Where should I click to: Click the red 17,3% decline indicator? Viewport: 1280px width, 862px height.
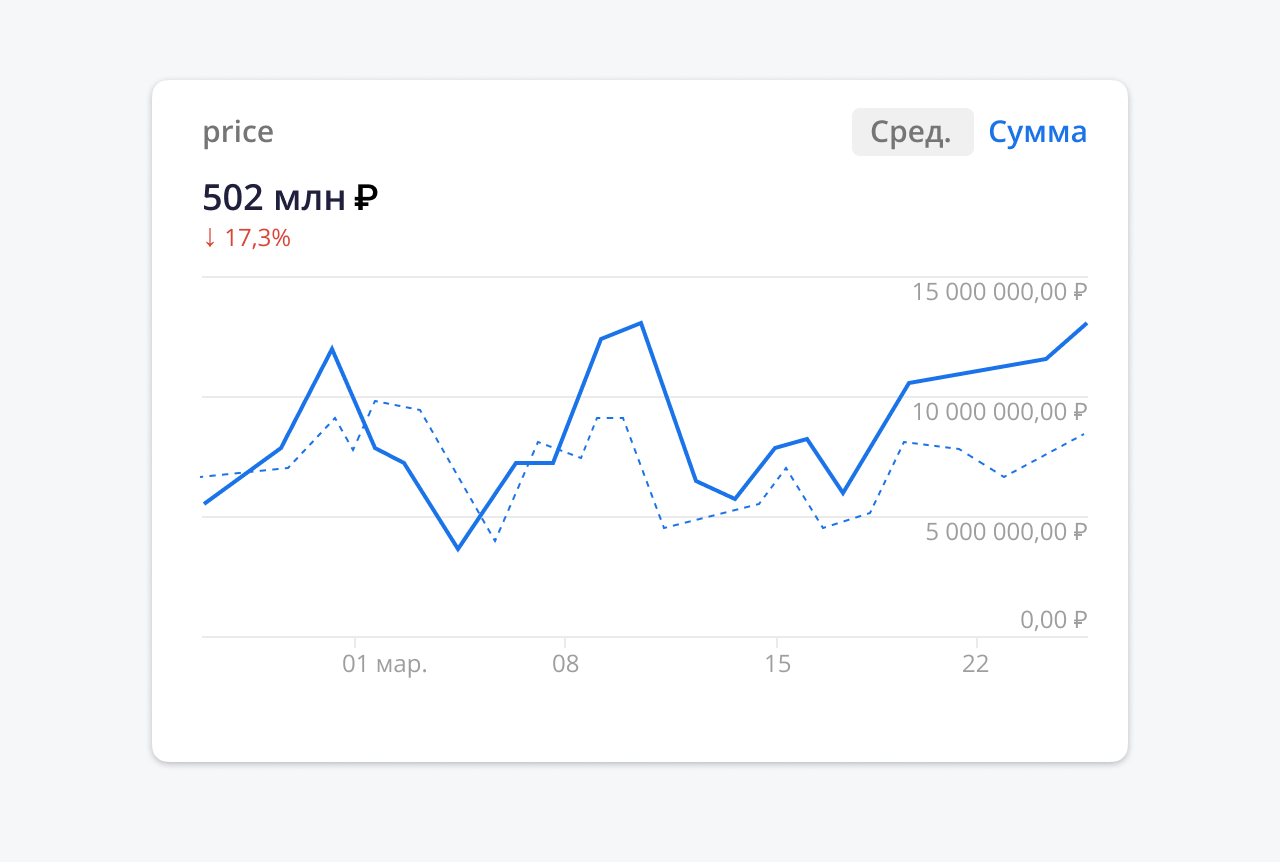(x=258, y=238)
